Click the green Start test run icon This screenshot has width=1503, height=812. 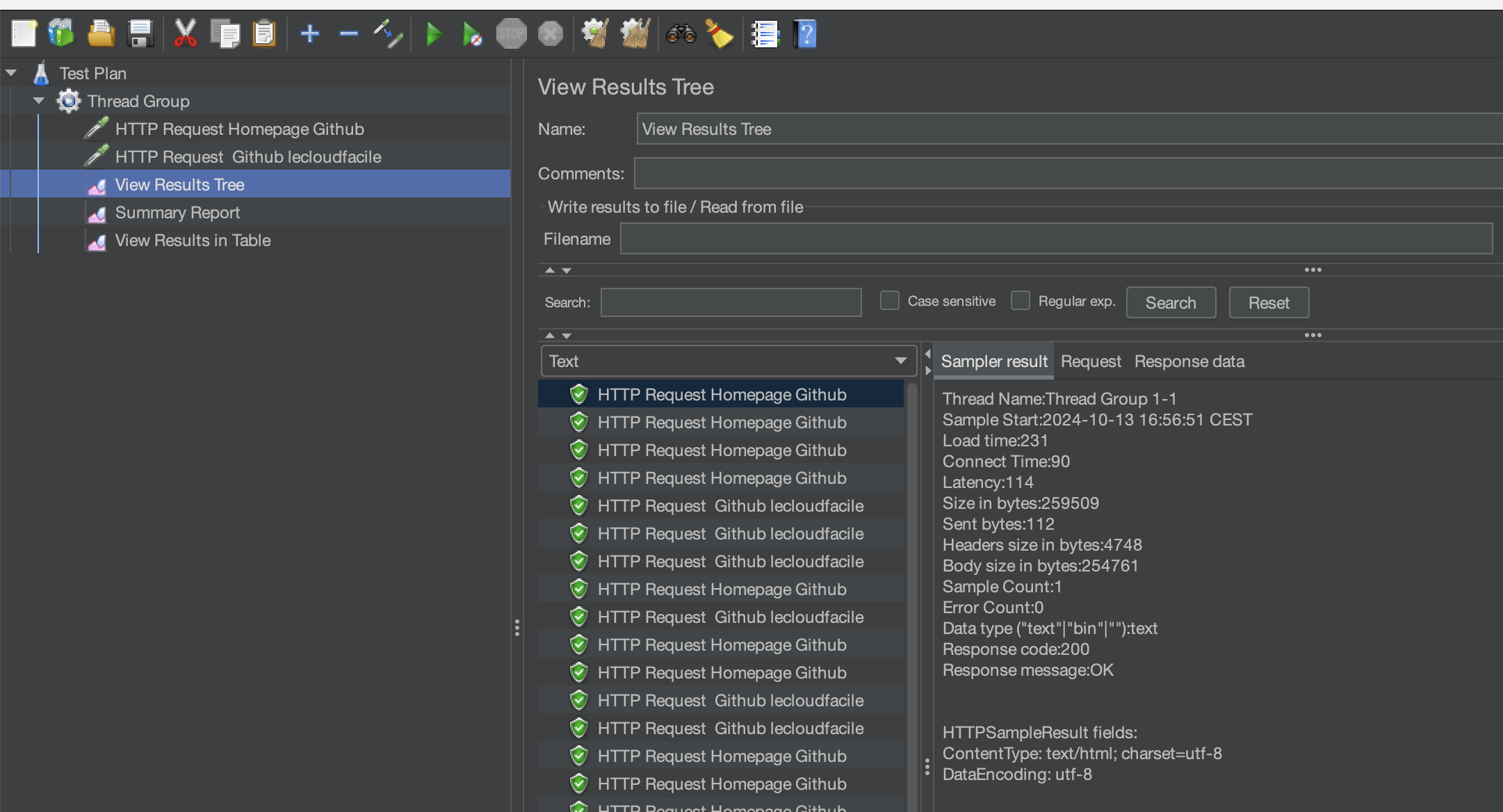coord(434,33)
